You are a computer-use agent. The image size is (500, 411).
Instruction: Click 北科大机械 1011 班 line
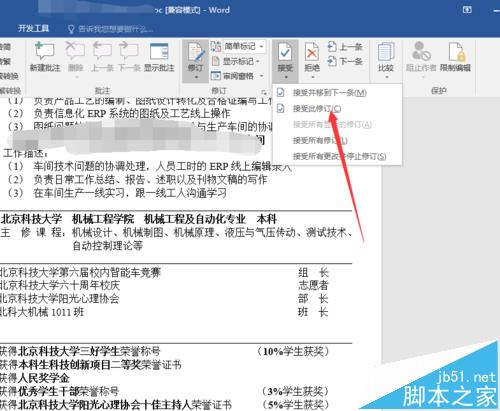42,312
